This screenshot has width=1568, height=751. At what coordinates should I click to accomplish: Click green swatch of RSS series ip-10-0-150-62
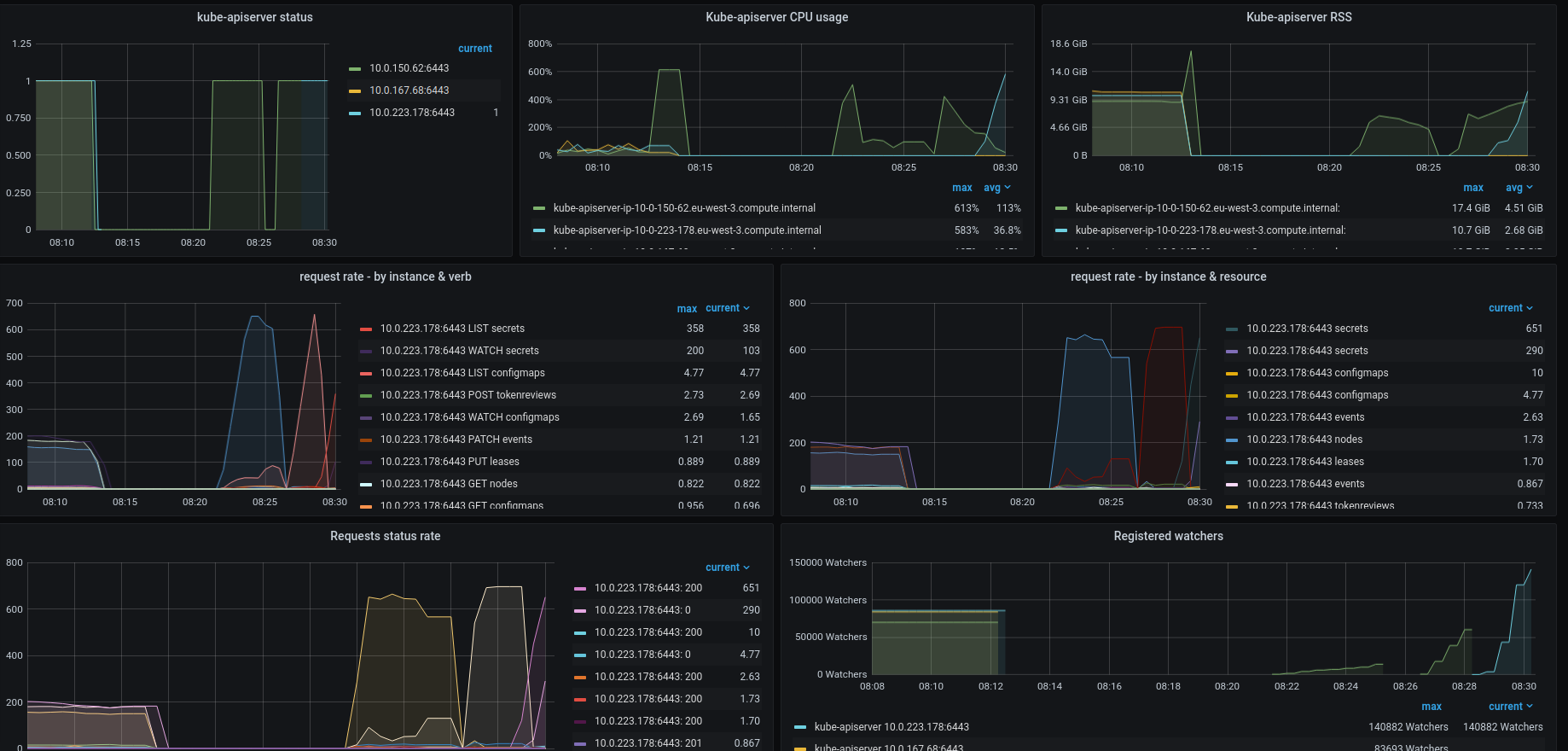[x=1061, y=208]
